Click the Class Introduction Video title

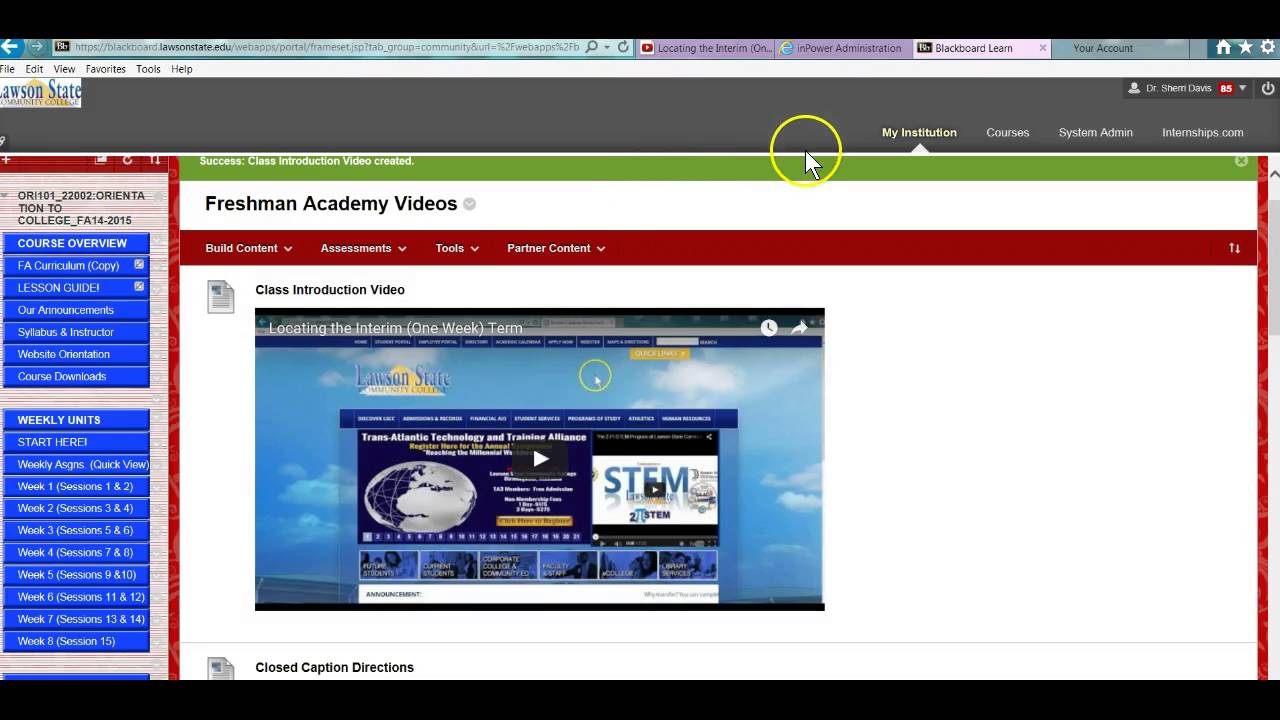tap(330, 290)
